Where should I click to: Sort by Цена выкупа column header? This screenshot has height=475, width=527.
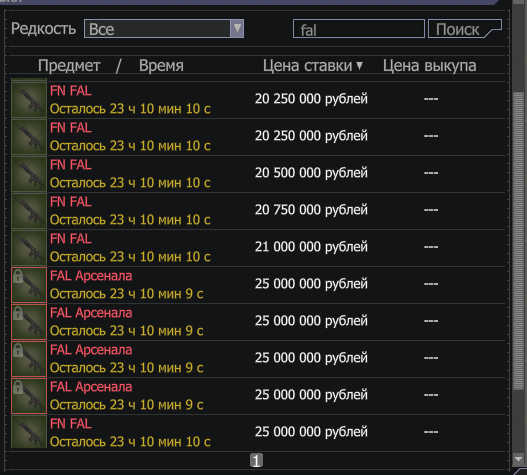430,66
